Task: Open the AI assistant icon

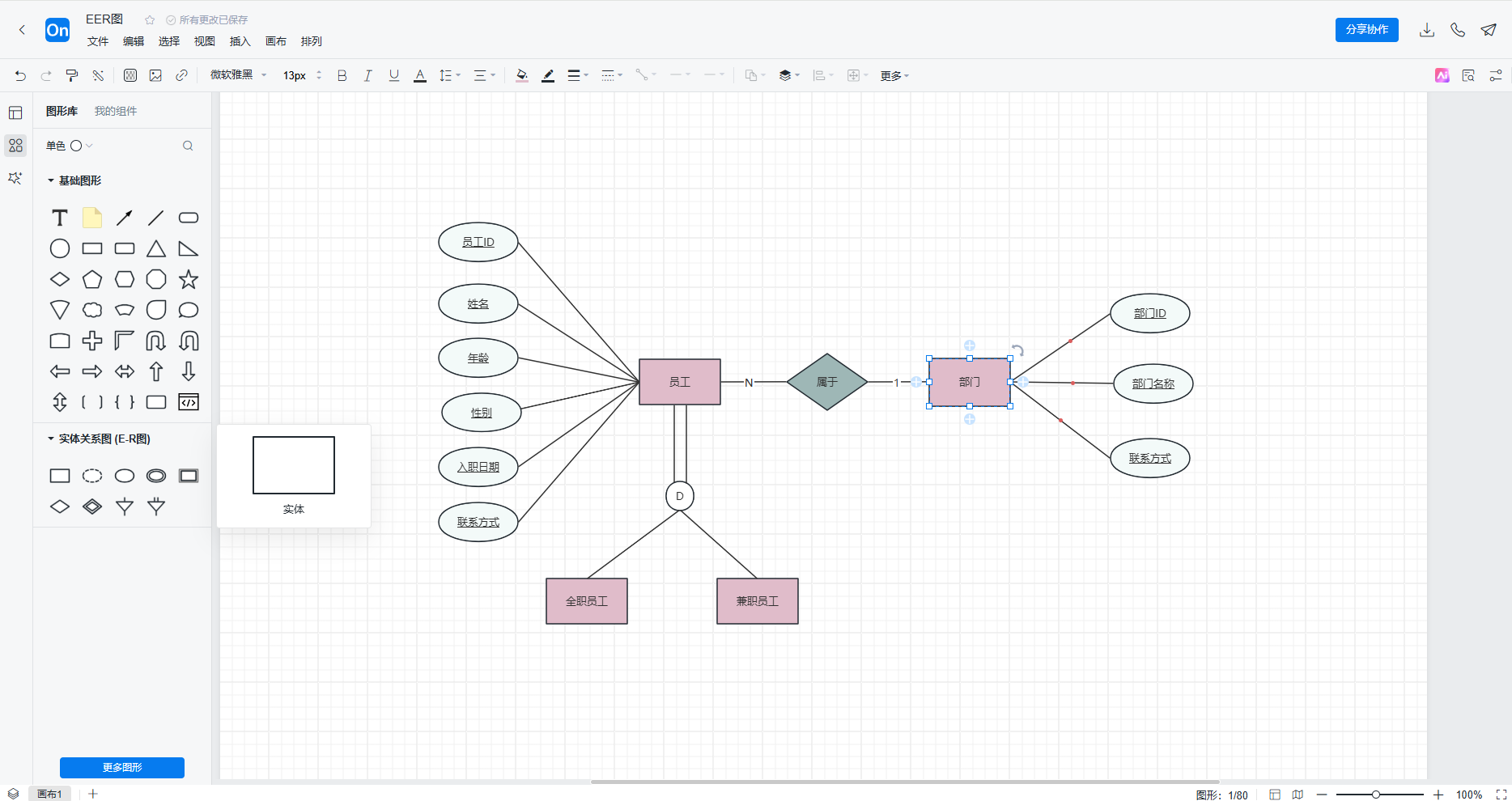Action: click(1442, 75)
